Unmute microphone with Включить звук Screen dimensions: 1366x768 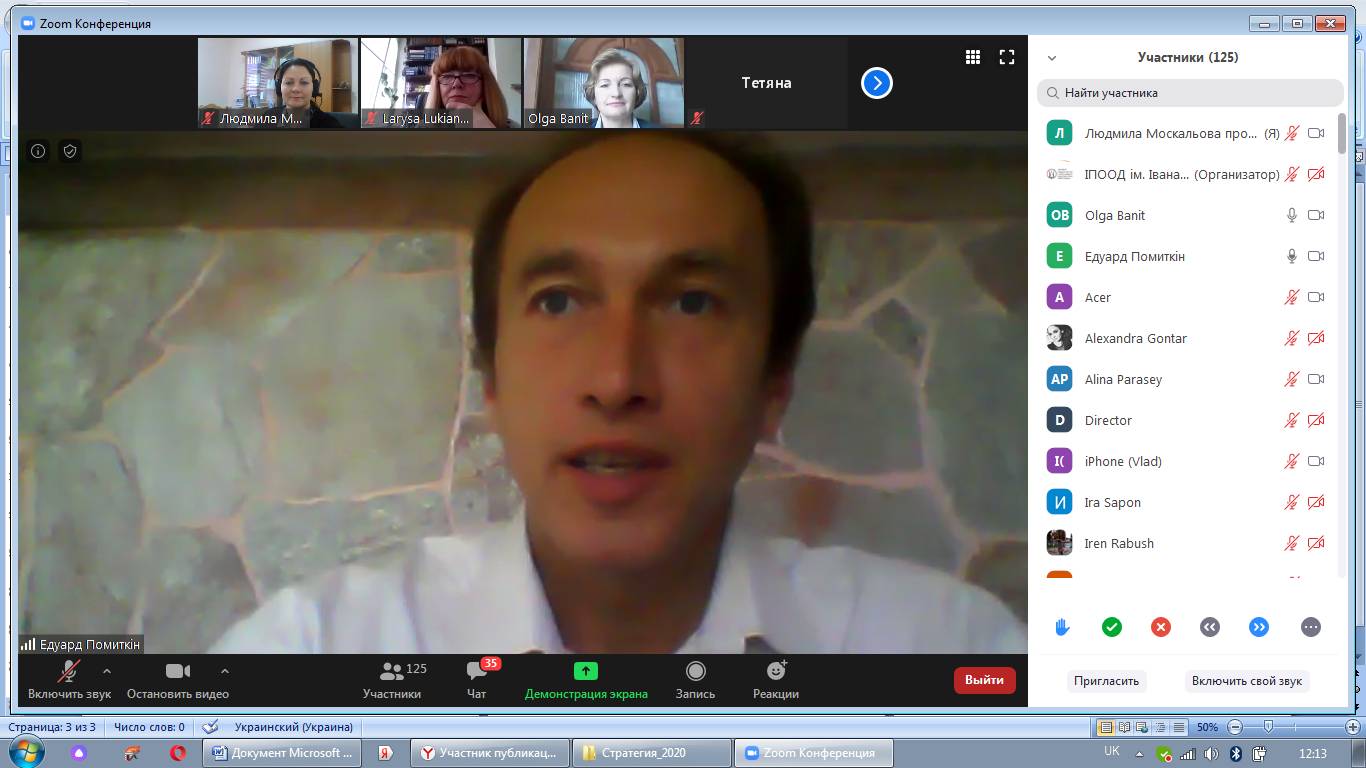(69, 679)
